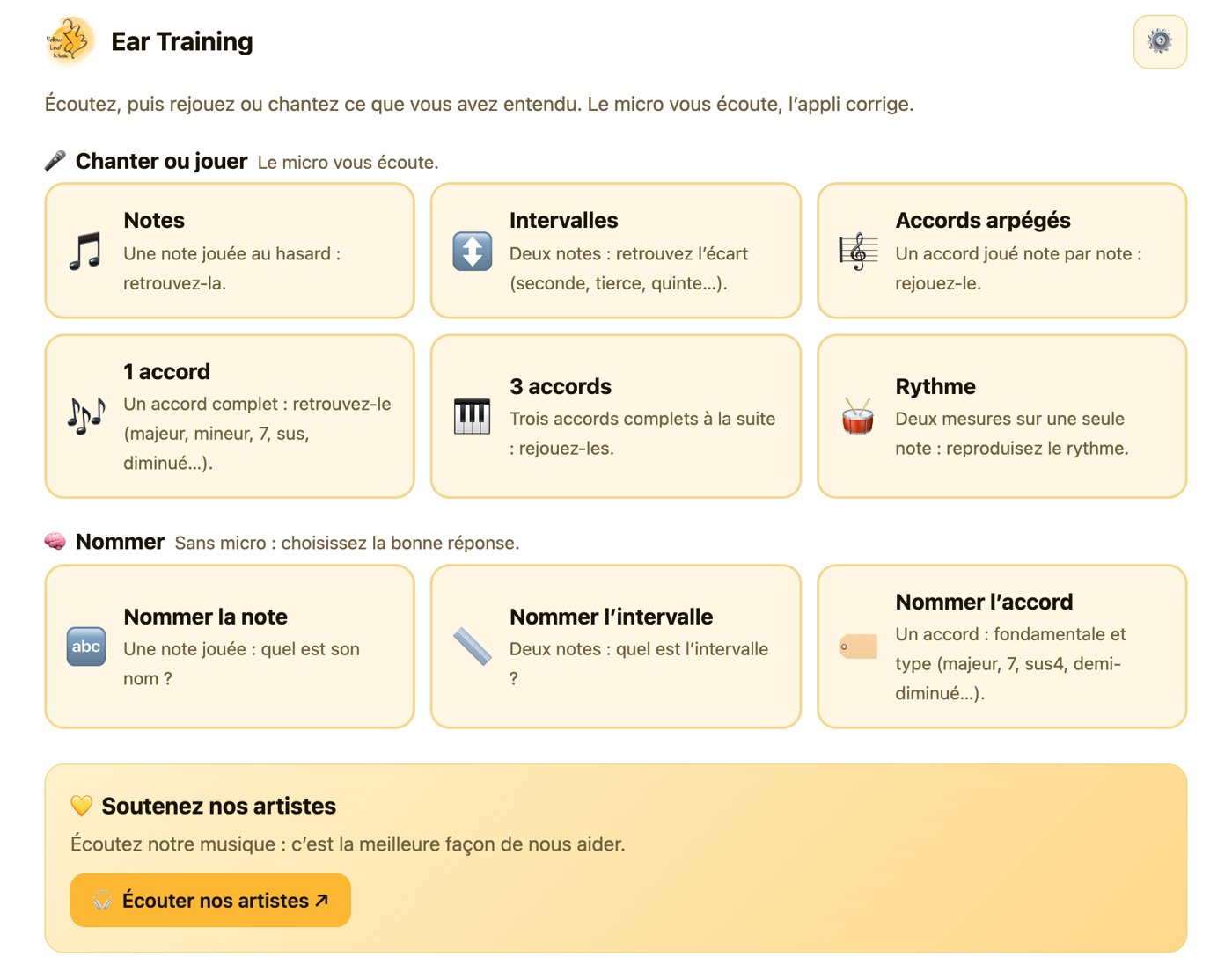Click the piano keys icon for 3 accords
Image resolution: width=1232 pixels, height=979 pixels.
click(x=472, y=416)
